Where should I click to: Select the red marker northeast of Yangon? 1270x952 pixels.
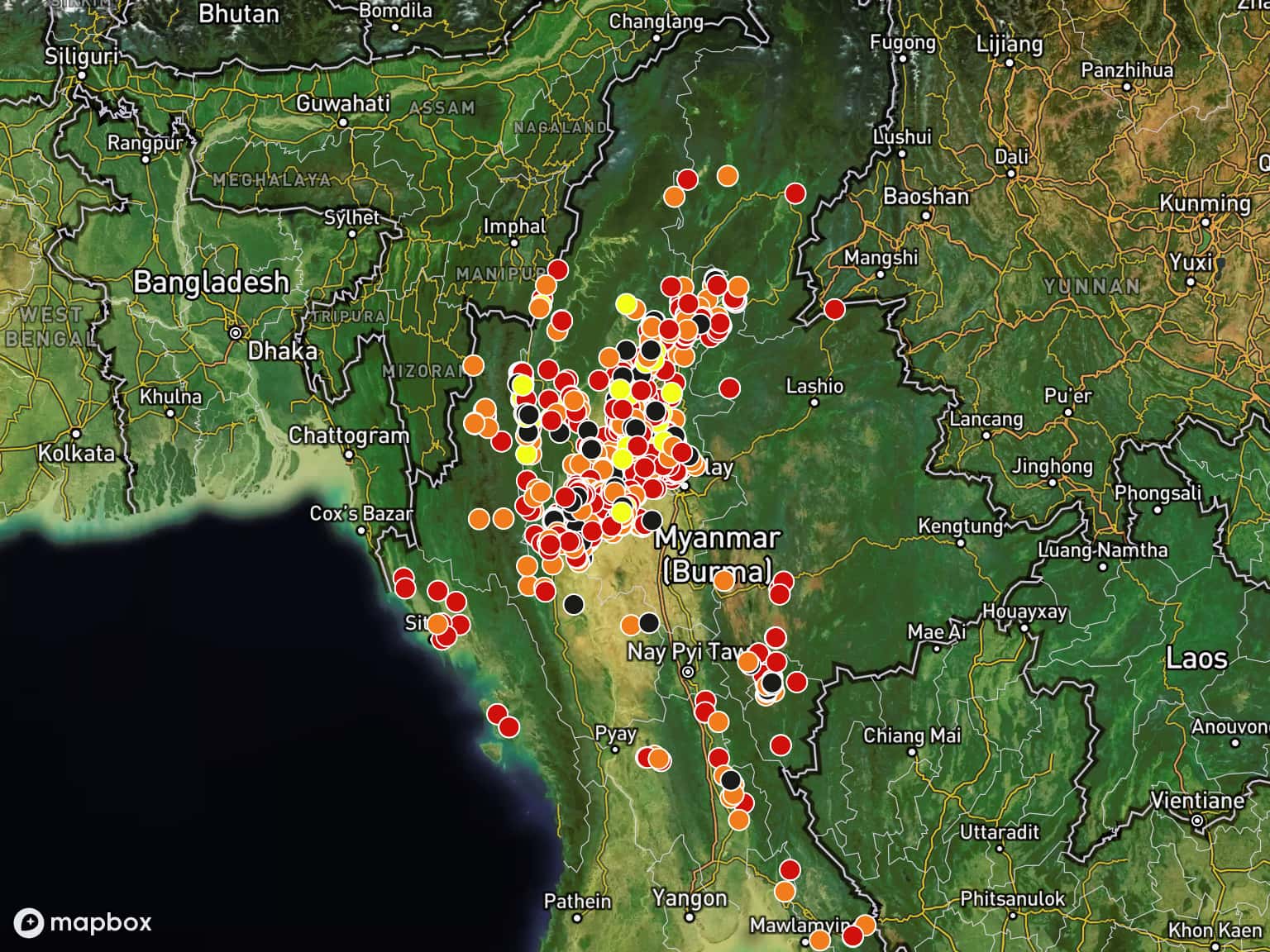790,869
